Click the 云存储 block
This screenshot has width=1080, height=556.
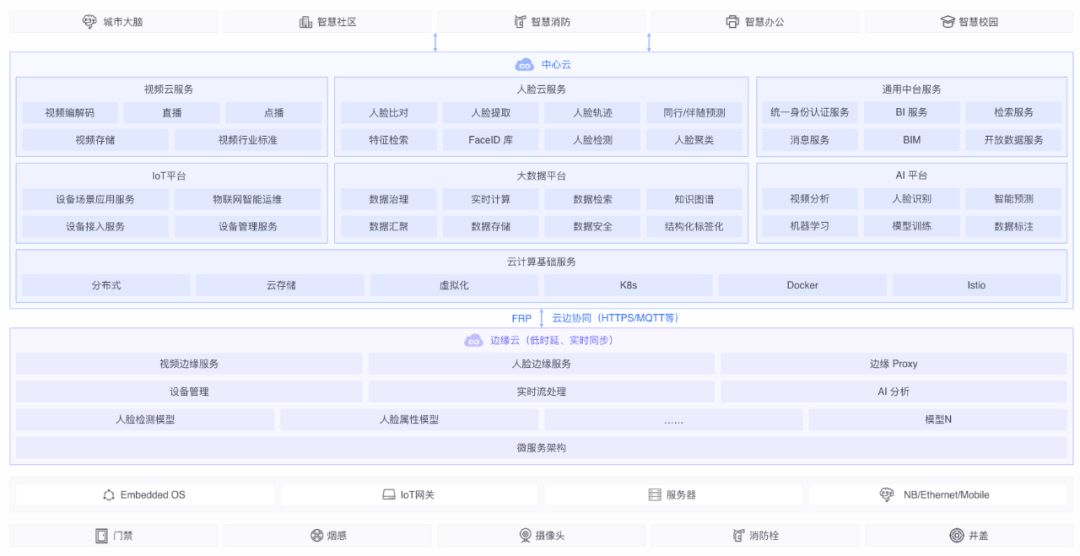coord(280,285)
